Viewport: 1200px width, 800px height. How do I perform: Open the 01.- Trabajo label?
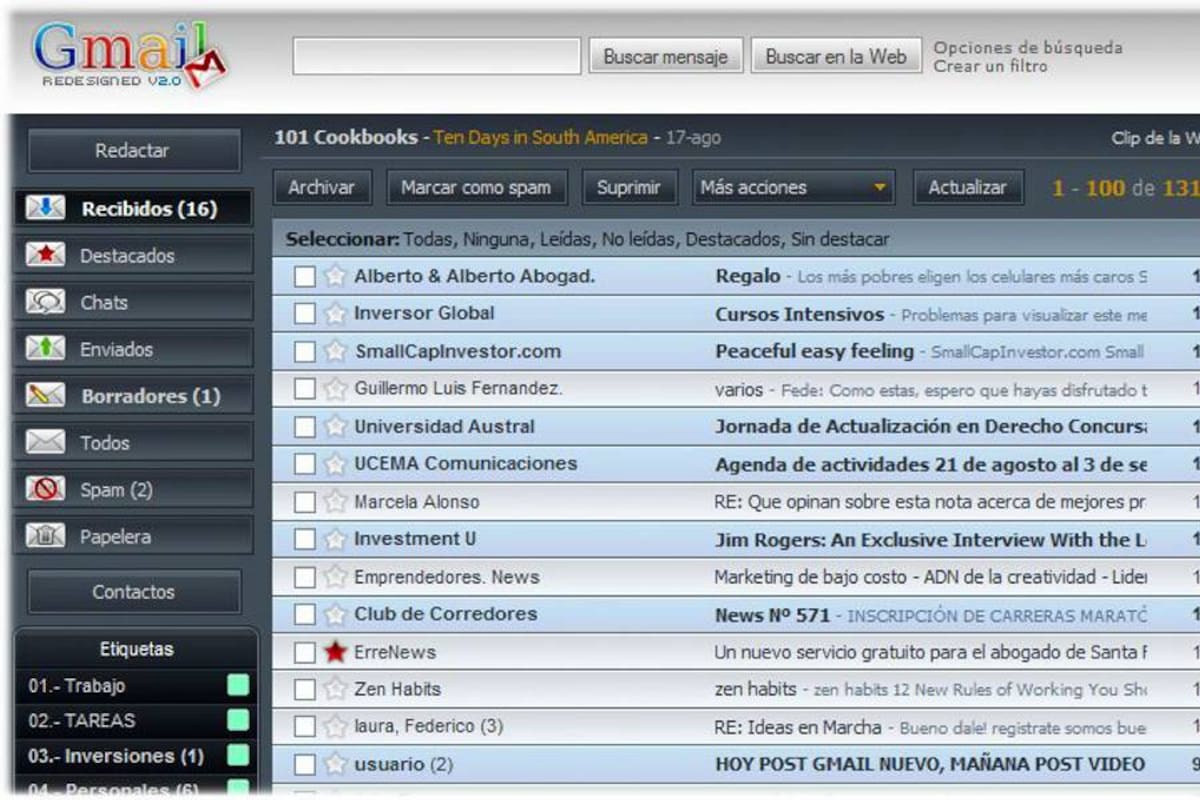77,686
